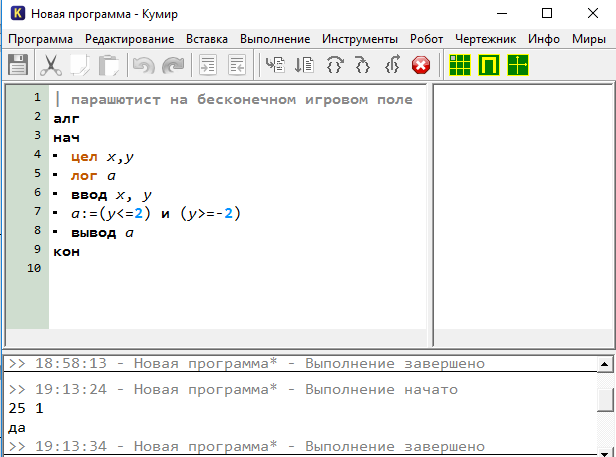Click the Redo arrow icon
Viewport: 616px width, 457px height.
click(173, 65)
